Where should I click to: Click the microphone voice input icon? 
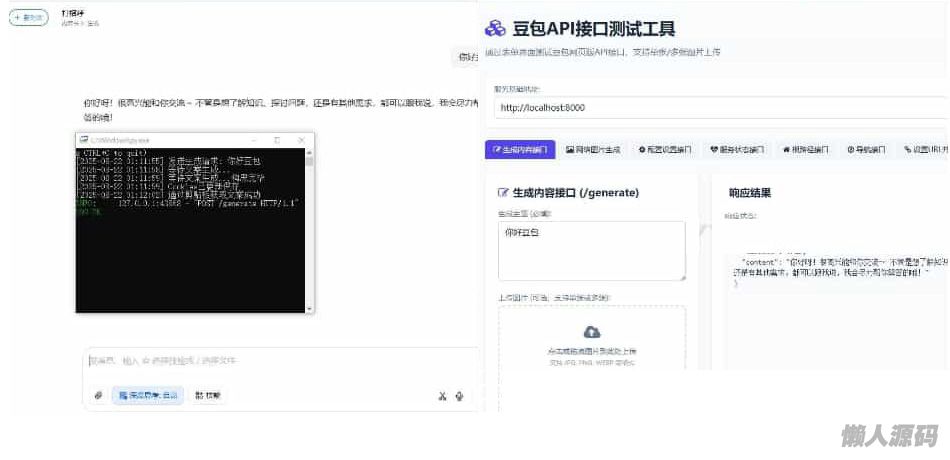pos(460,396)
